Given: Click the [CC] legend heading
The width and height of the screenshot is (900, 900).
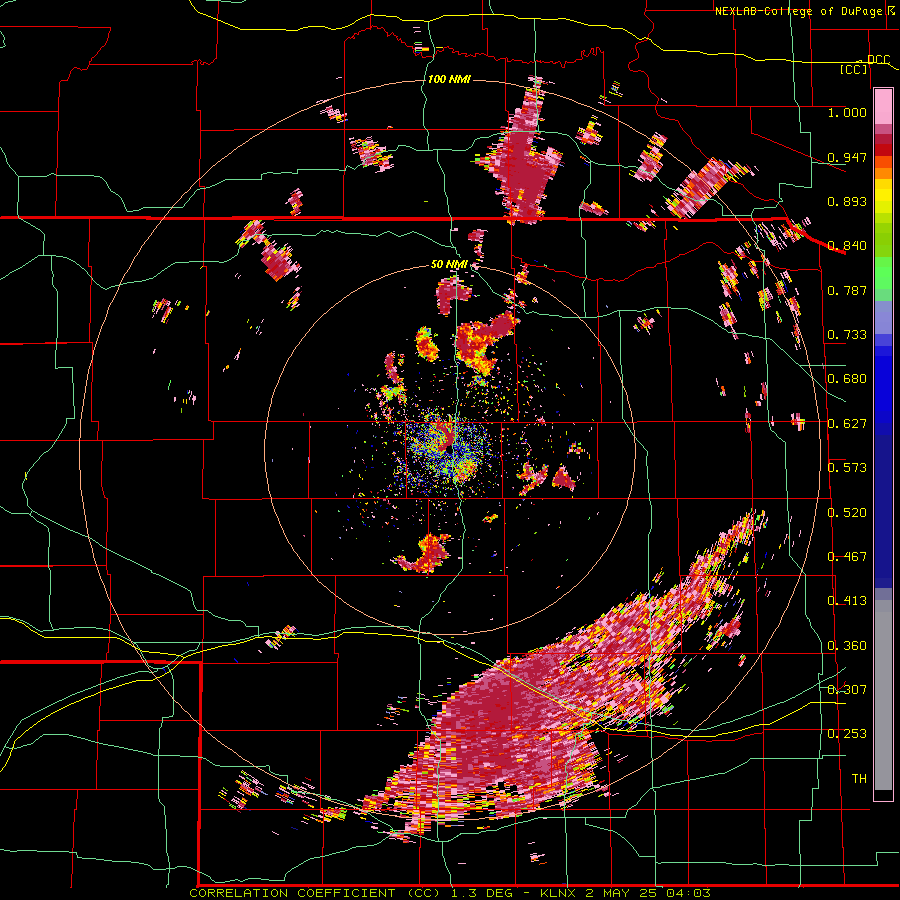Looking at the screenshot, I should (x=854, y=69).
